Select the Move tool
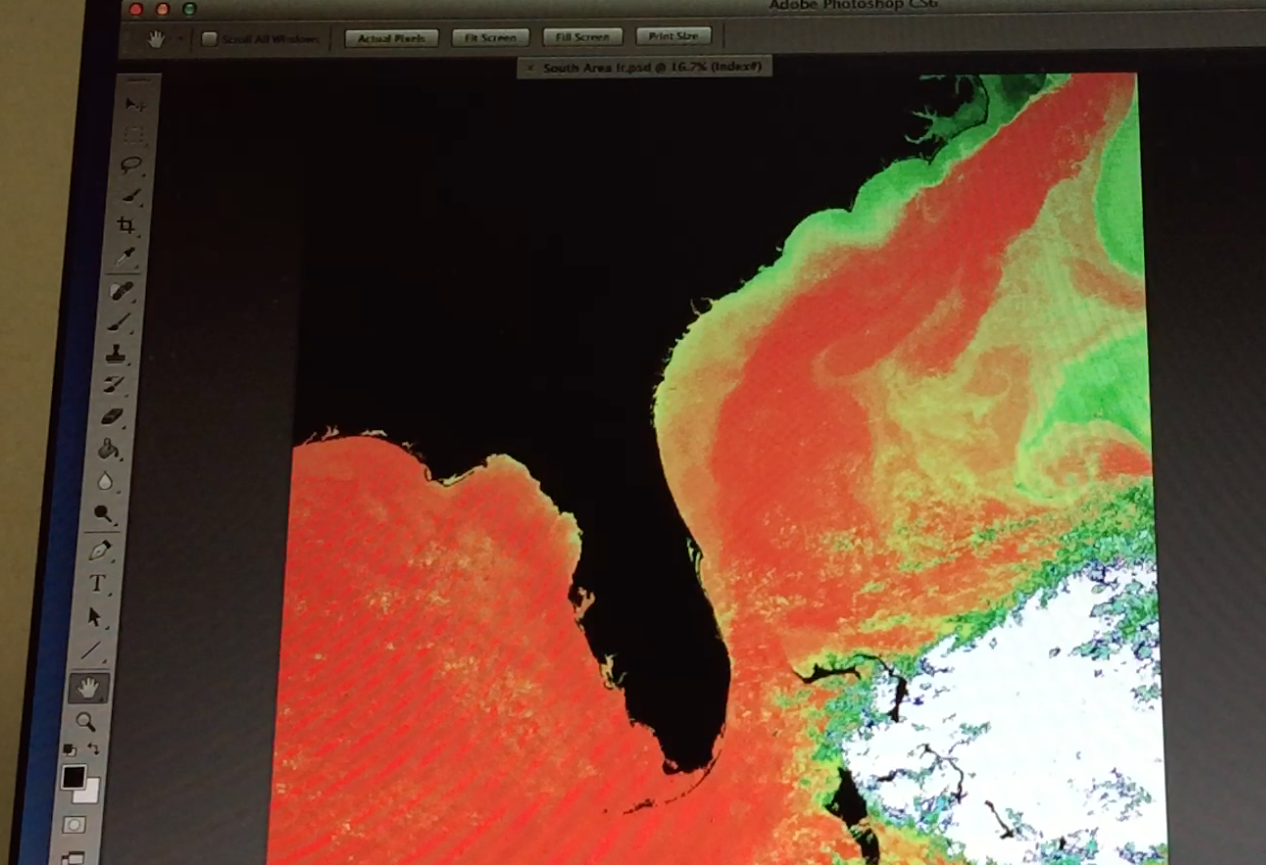This screenshot has height=865, width=1266. [135, 104]
